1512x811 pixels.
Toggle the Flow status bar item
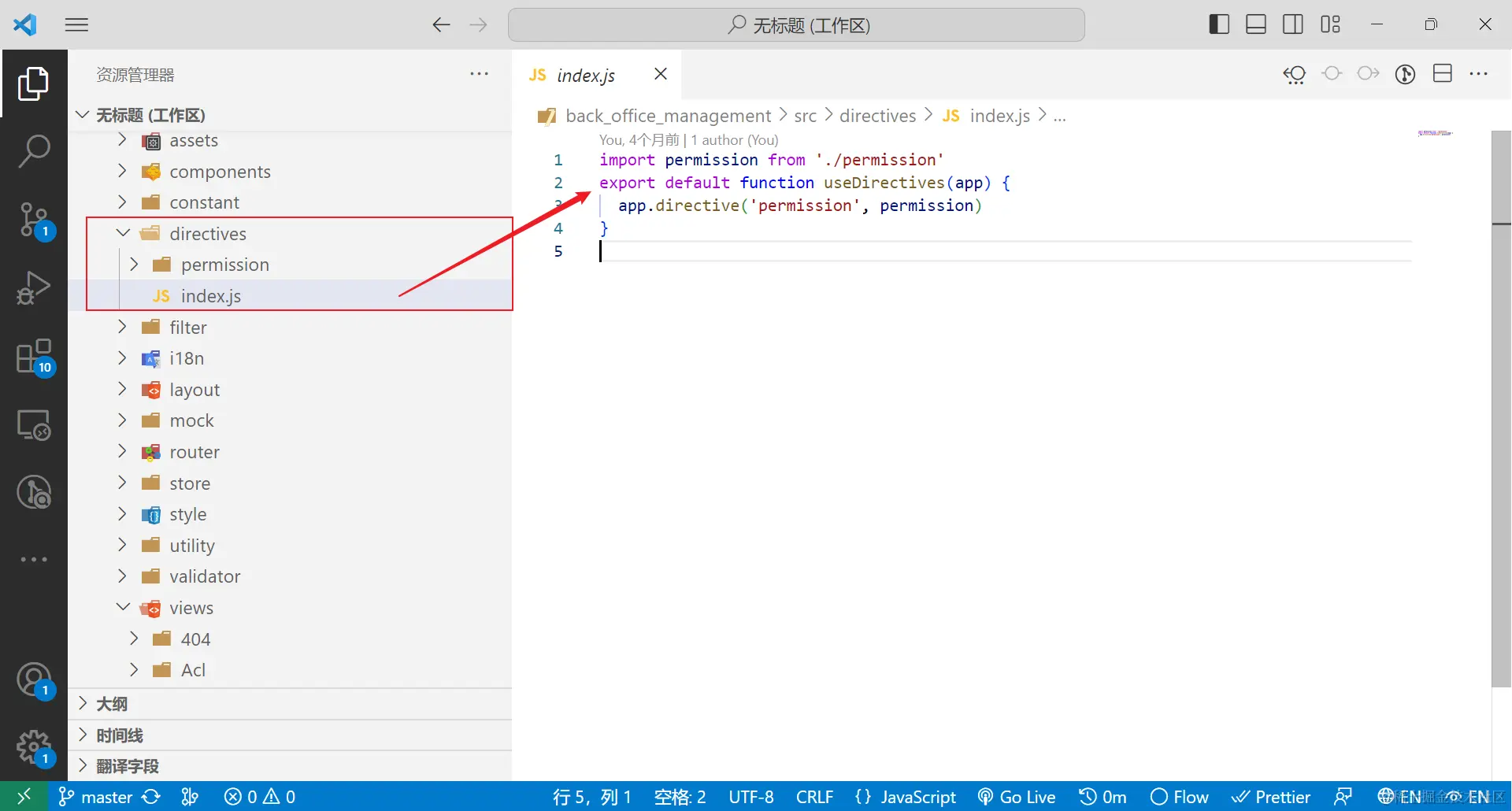(1179, 797)
